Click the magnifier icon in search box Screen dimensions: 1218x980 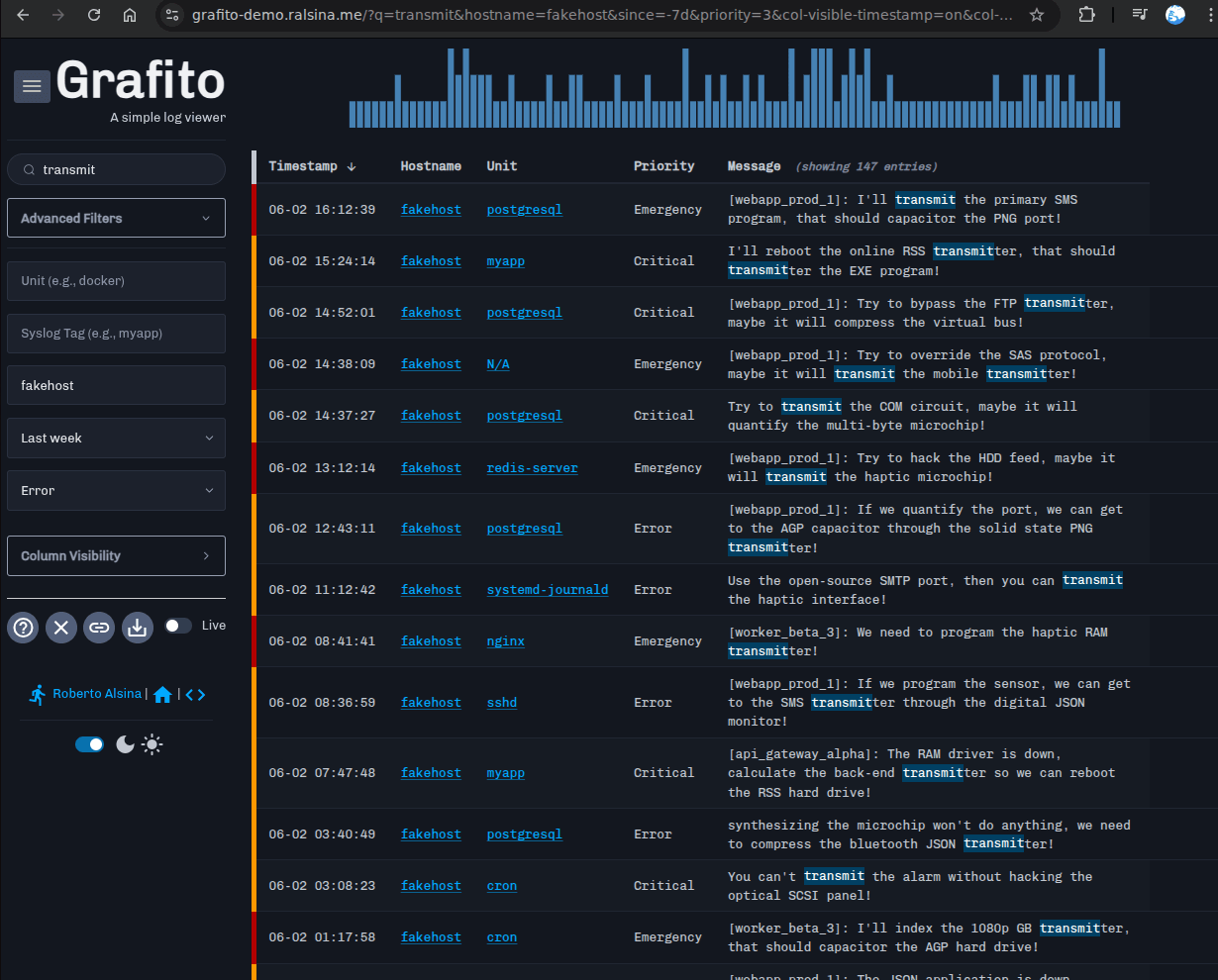tap(29, 169)
